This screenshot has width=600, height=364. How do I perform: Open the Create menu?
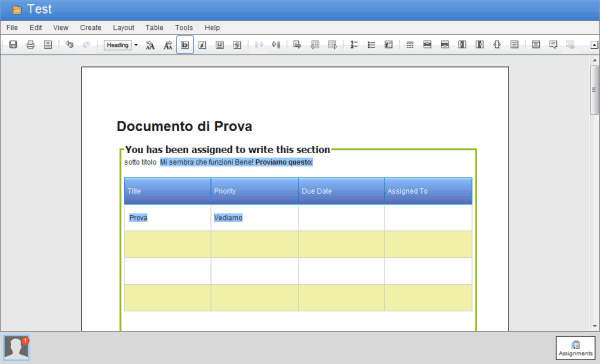tap(90, 28)
